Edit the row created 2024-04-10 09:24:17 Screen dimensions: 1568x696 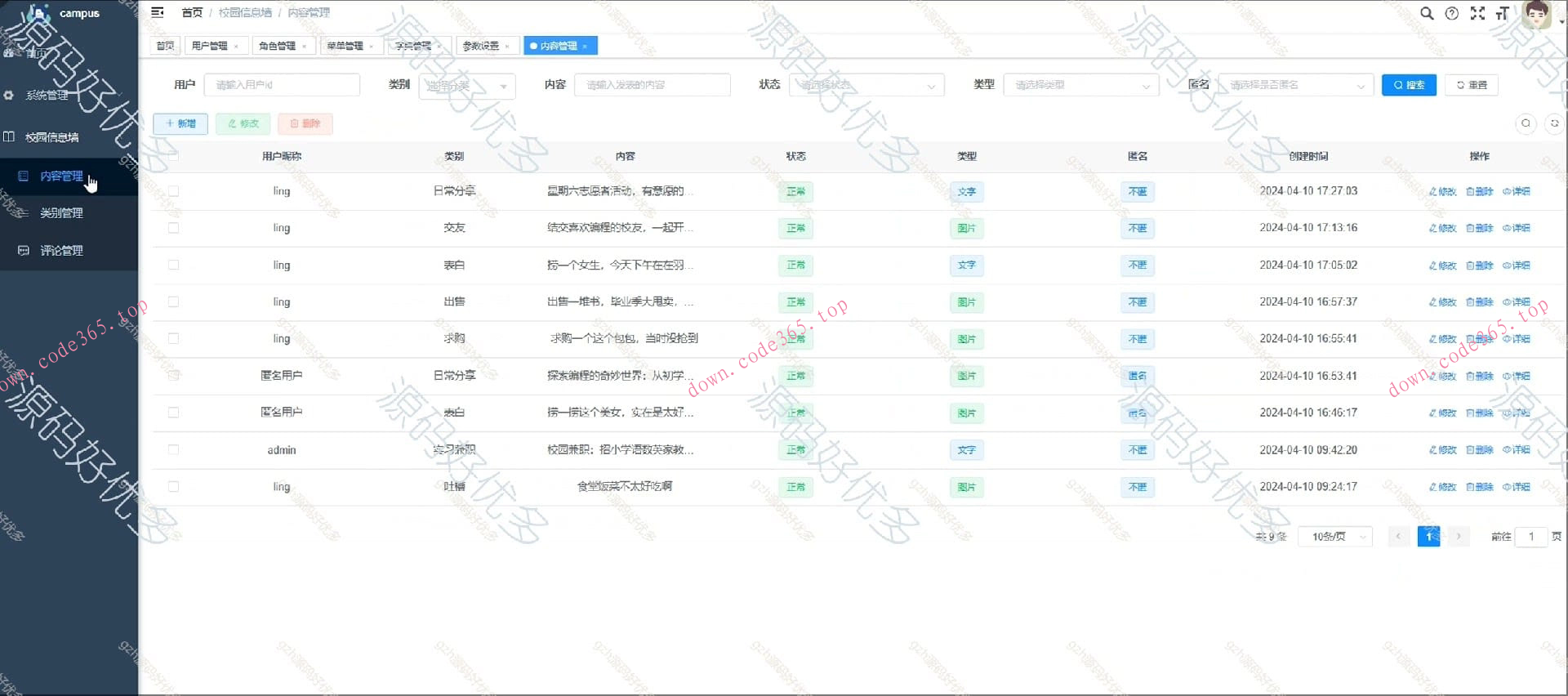(x=1443, y=487)
